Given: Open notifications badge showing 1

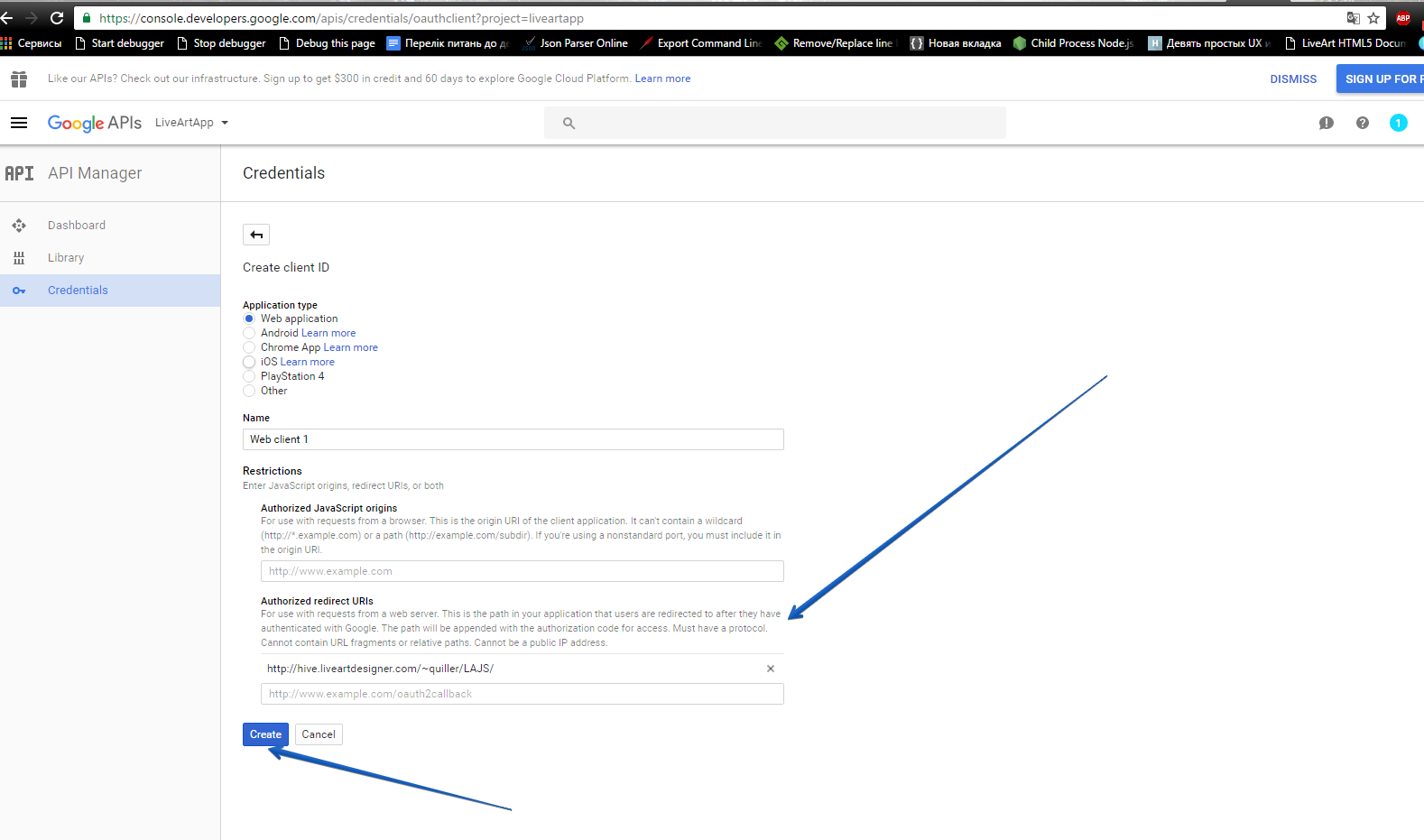Looking at the screenshot, I should click(1399, 123).
